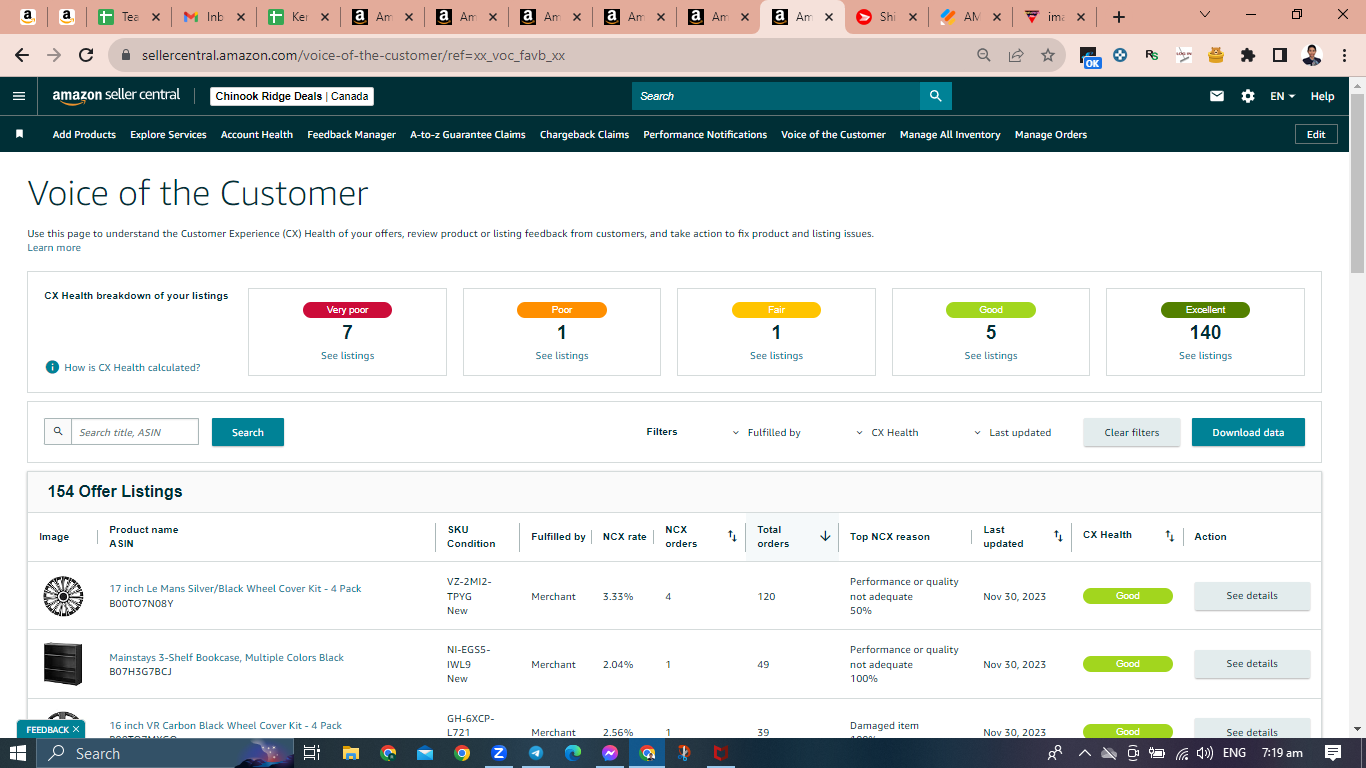The height and width of the screenshot is (768, 1366).
Task: Sort by Last updated column arrows
Action: pos(1058,536)
